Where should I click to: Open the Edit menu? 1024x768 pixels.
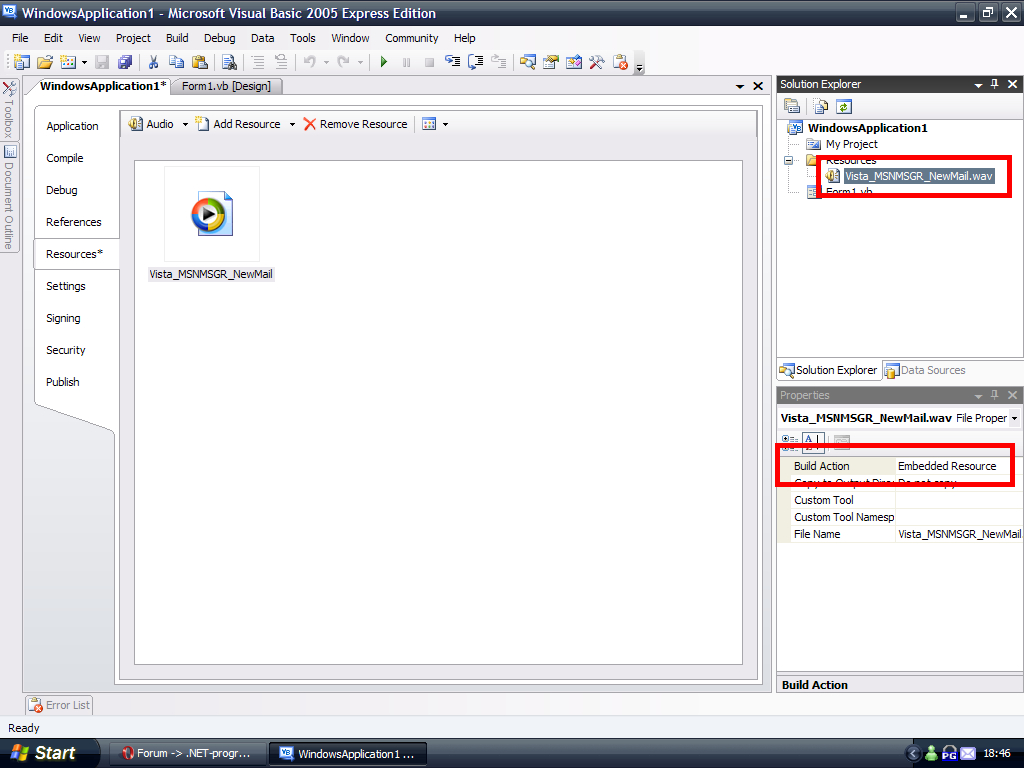[x=54, y=38]
